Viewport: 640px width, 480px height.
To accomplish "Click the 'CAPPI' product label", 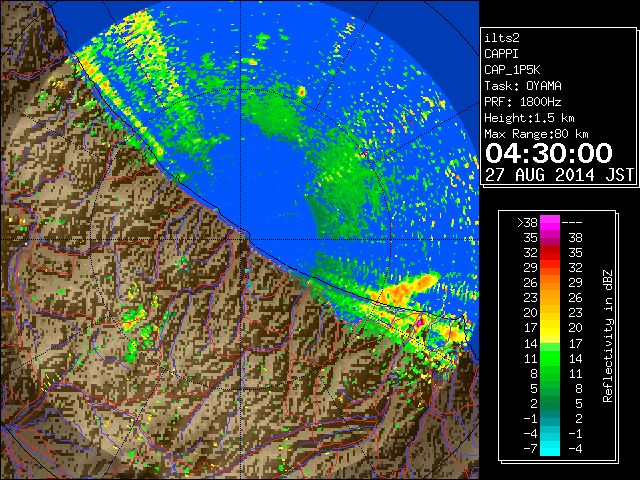I will tap(501, 54).
